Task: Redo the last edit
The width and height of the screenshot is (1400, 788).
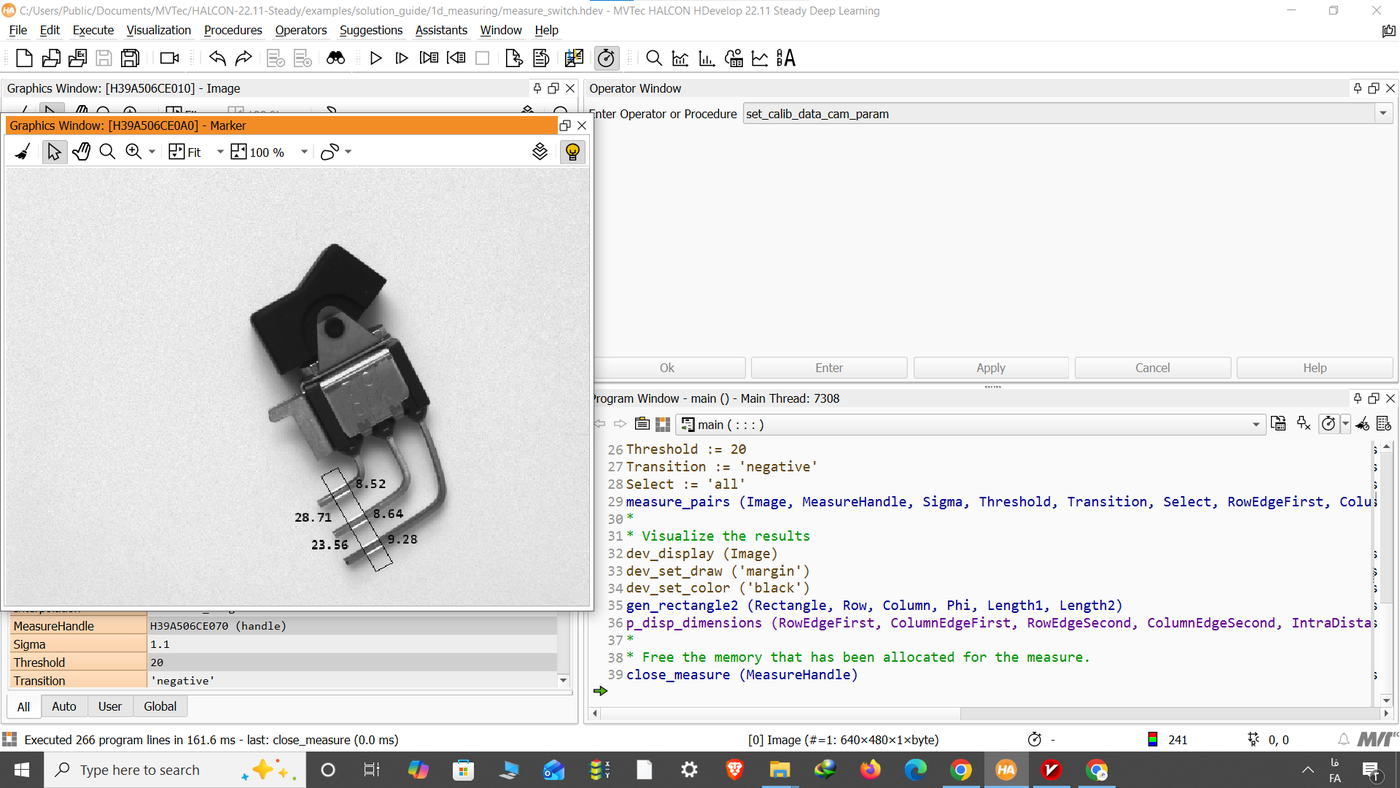Action: (x=243, y=58)
